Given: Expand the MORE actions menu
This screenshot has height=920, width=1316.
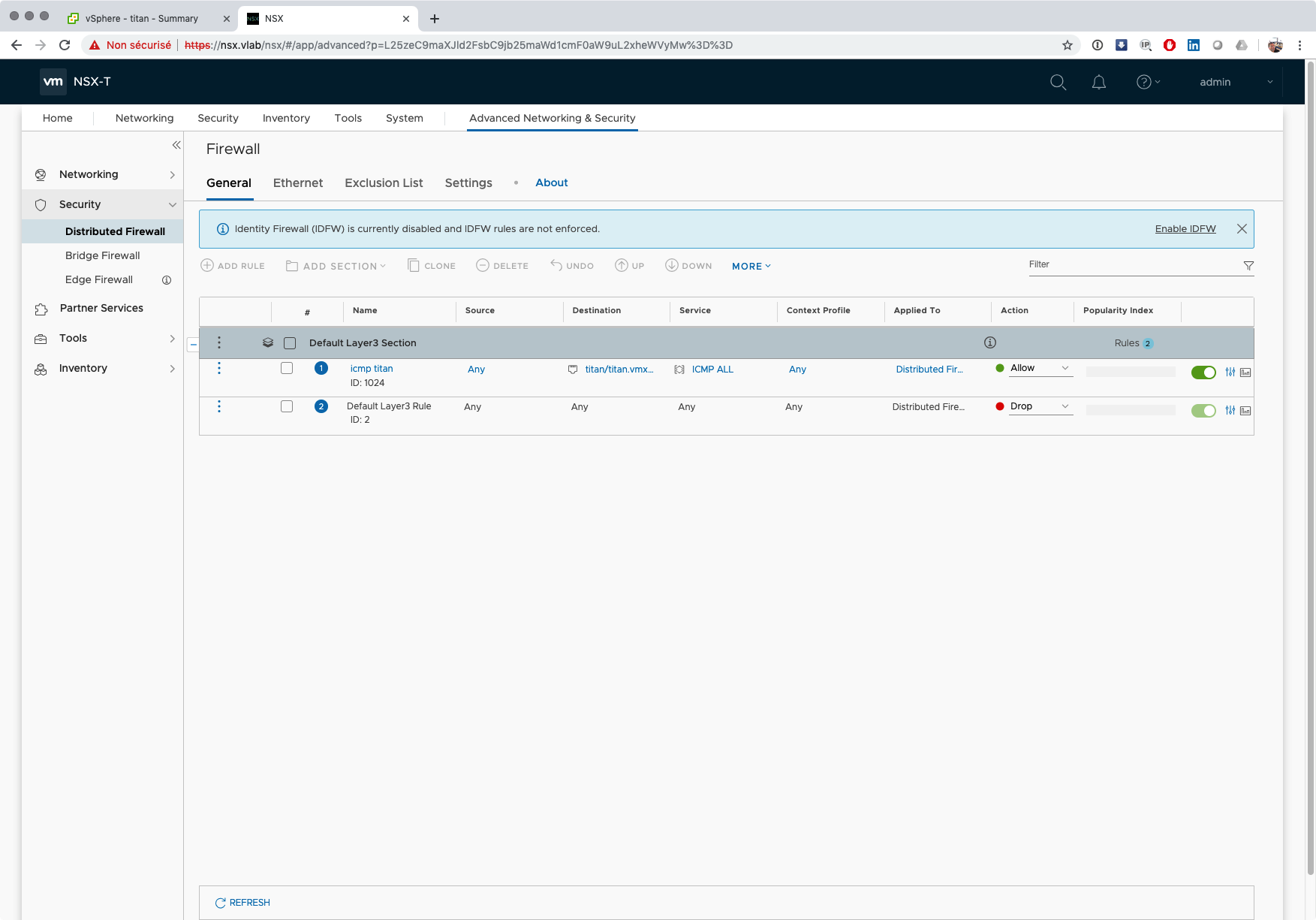Looking at the screenshot, I should [751, 267].
